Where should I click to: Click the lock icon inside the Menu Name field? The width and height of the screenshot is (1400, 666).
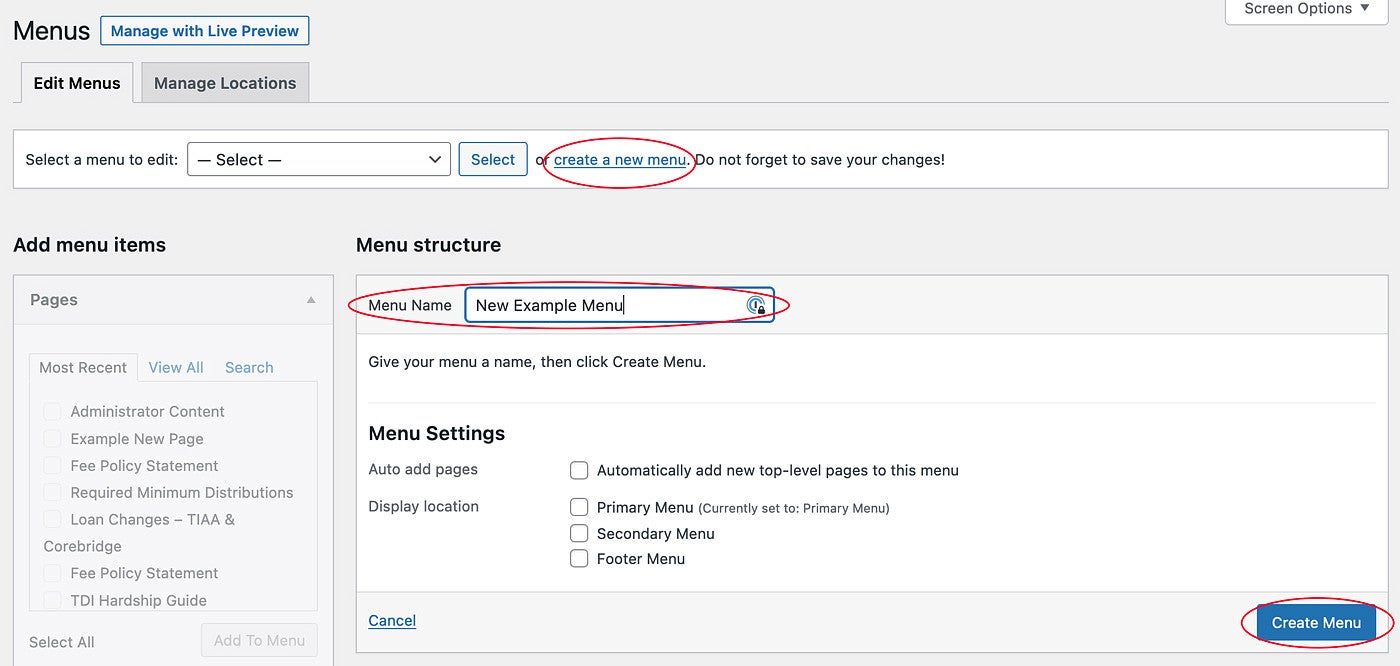757,305
